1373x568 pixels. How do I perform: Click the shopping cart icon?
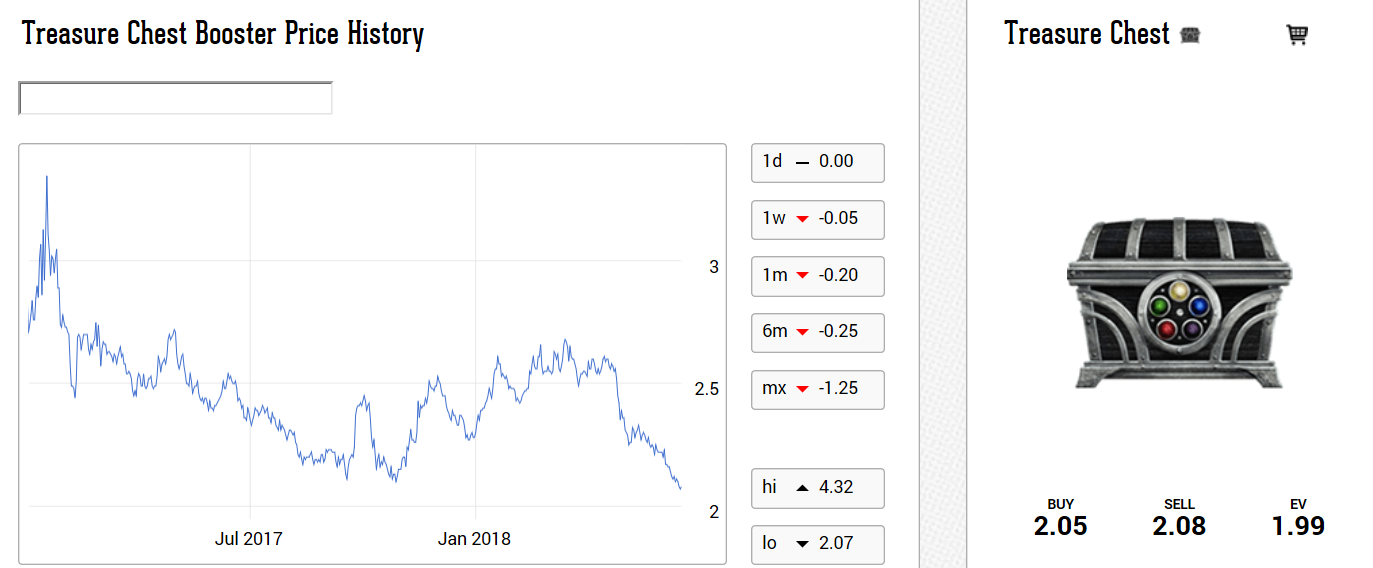1297,35
